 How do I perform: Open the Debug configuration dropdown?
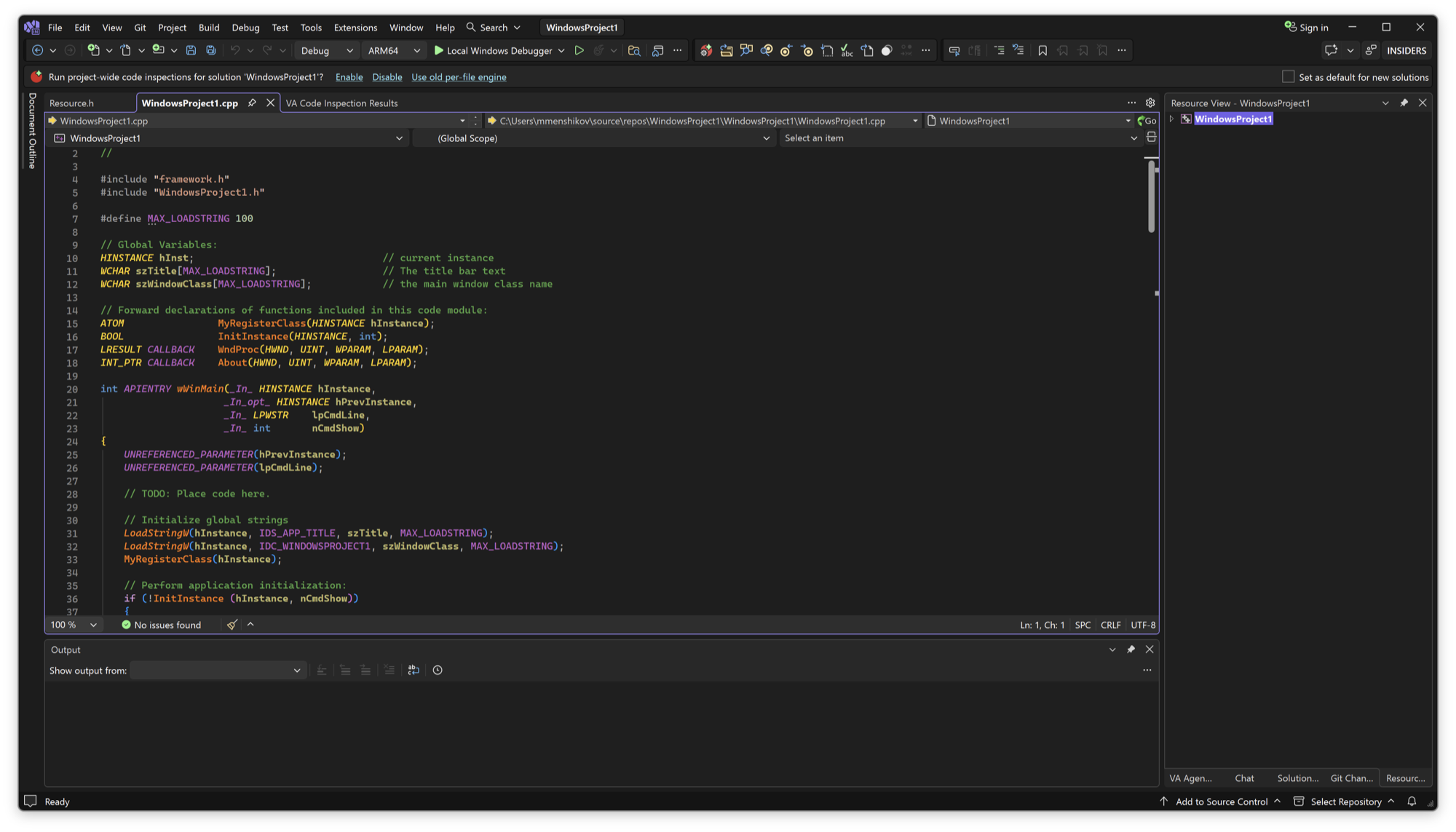coord(326,50)
